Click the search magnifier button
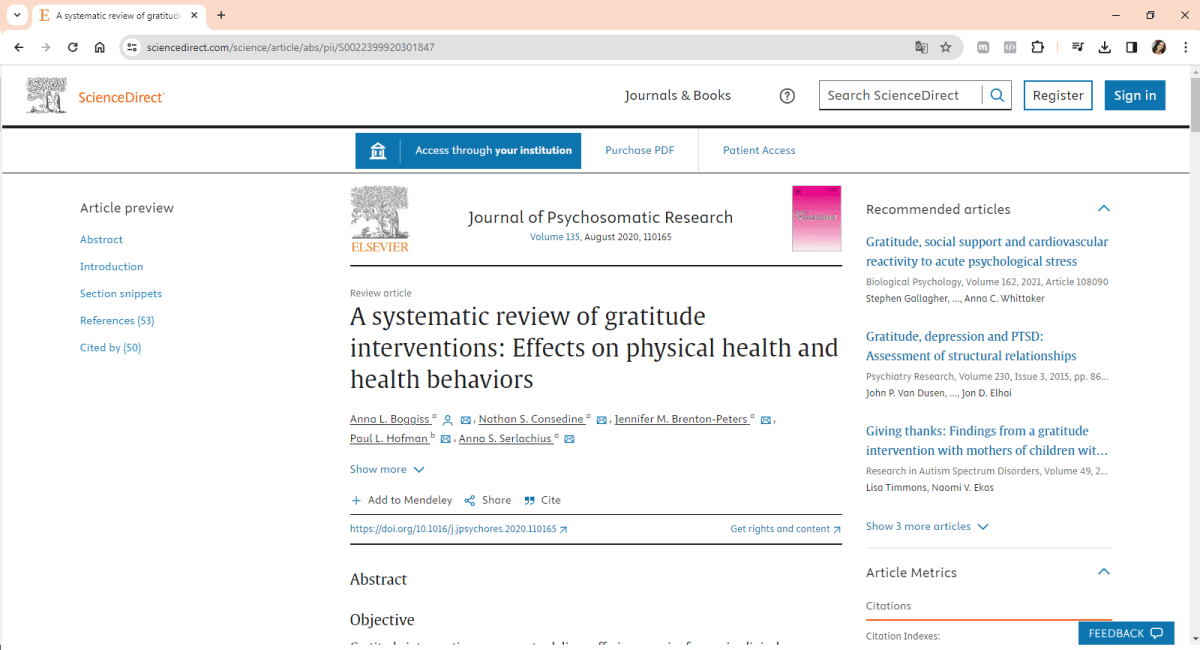1200x650 pixels. tap(997, 95)
